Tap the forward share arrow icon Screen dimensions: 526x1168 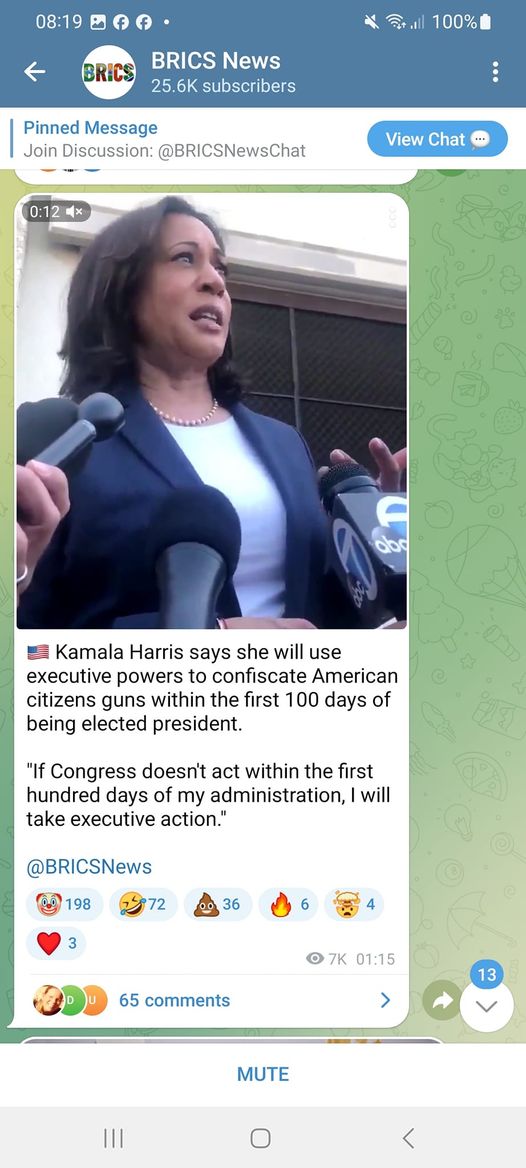[x=442, y=1002]
